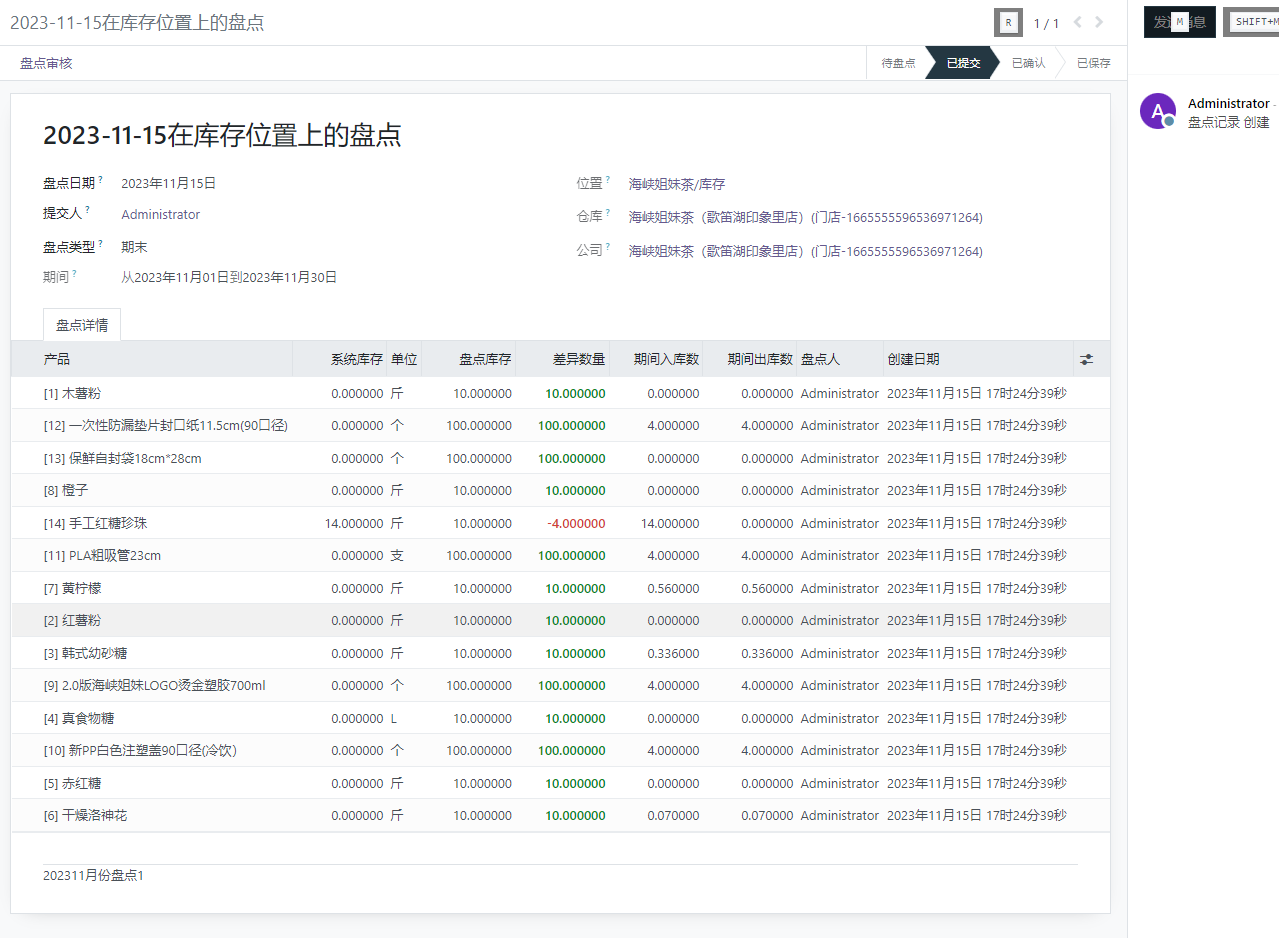The height and width of the screenshot is (938, 1279).
Task: Sort the table by 产品 column header
Action: point(57,359)
